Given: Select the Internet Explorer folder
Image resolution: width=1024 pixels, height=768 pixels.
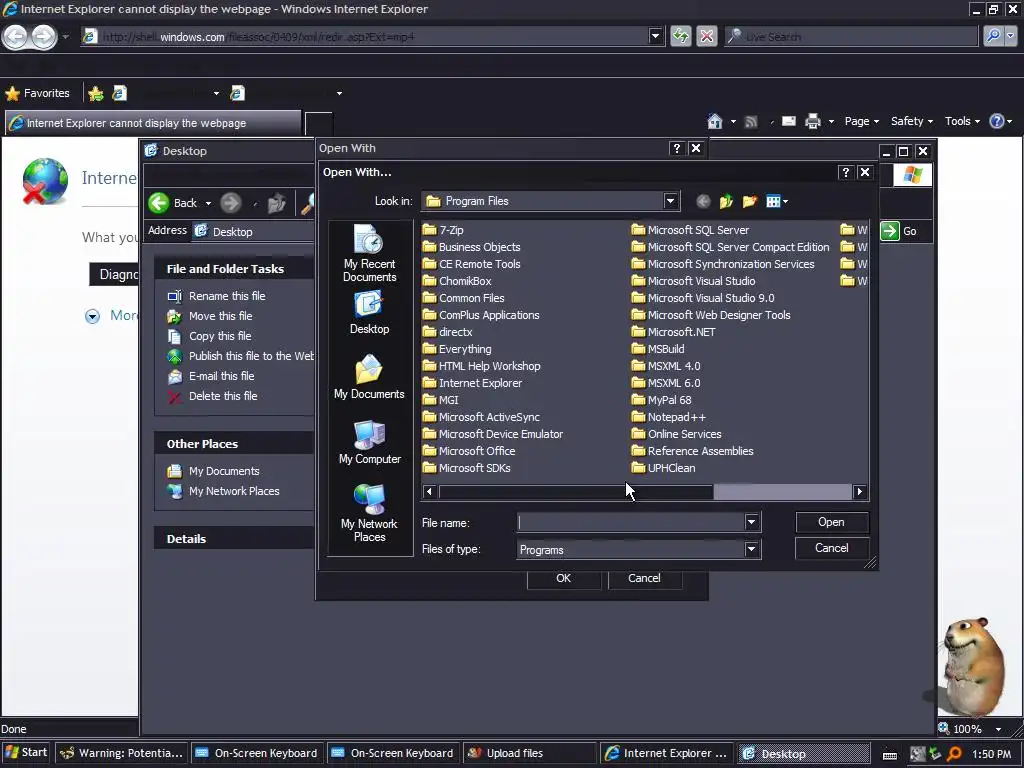Looking at the screenshot, I should click(x=473, y=383).
